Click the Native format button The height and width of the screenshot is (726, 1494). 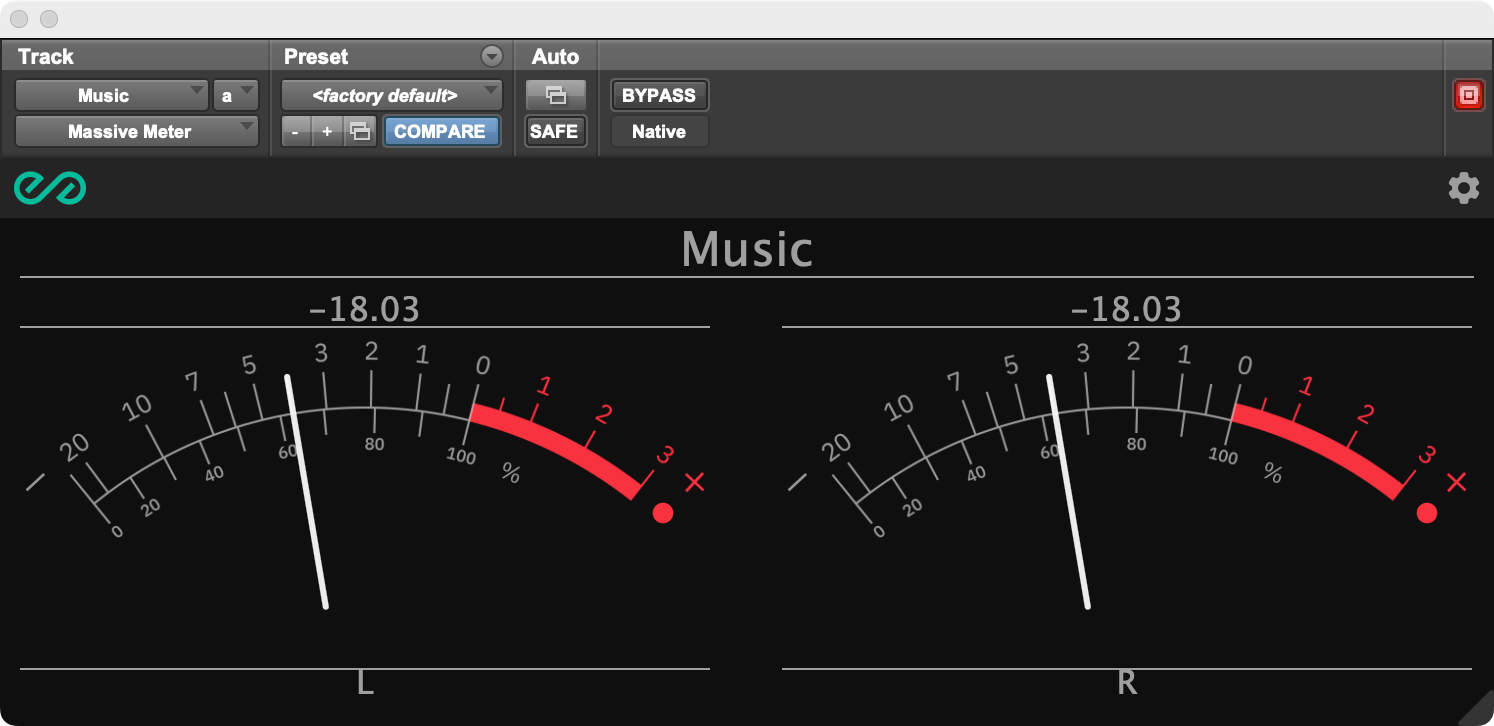659,131
